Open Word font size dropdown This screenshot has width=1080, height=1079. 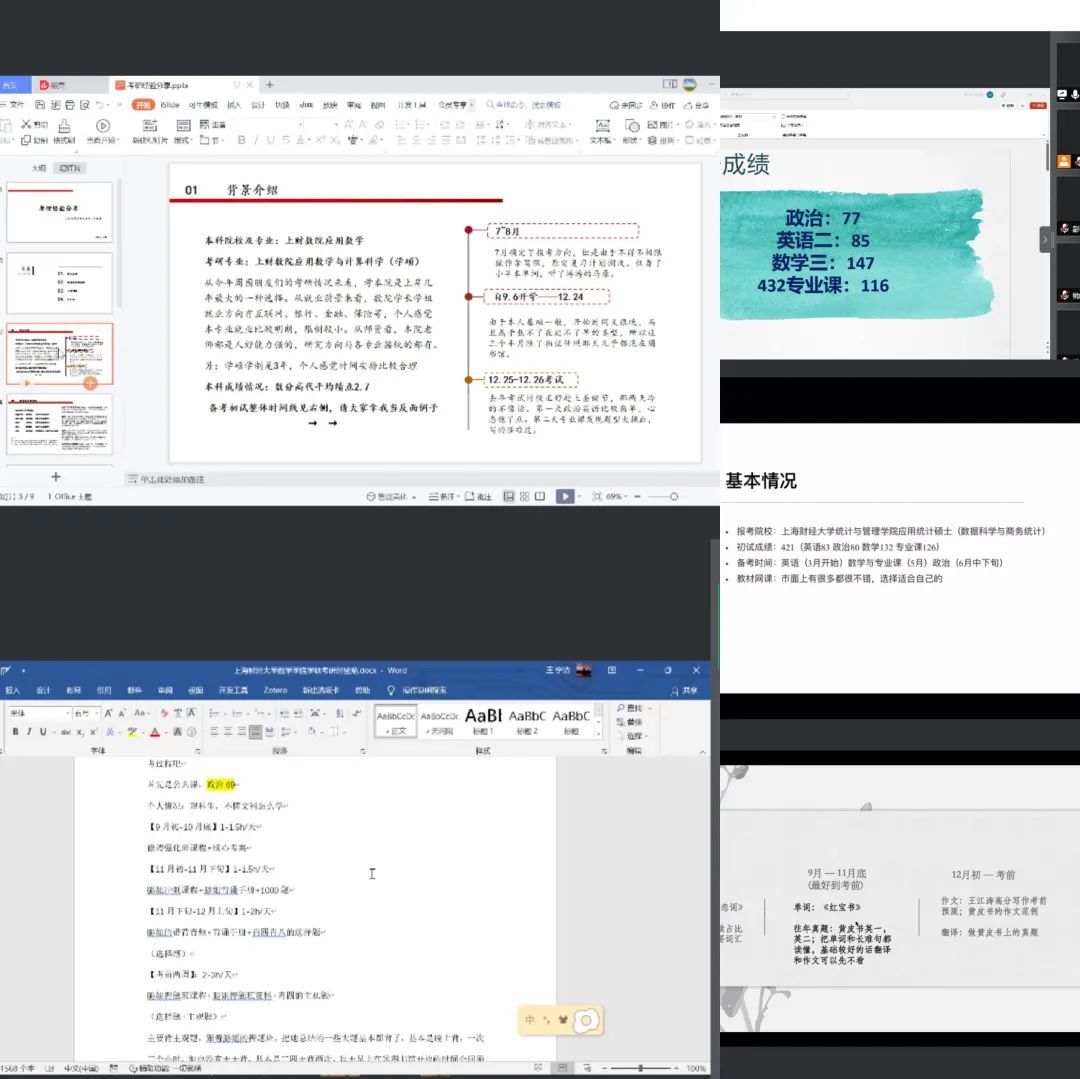pos(96,713)
